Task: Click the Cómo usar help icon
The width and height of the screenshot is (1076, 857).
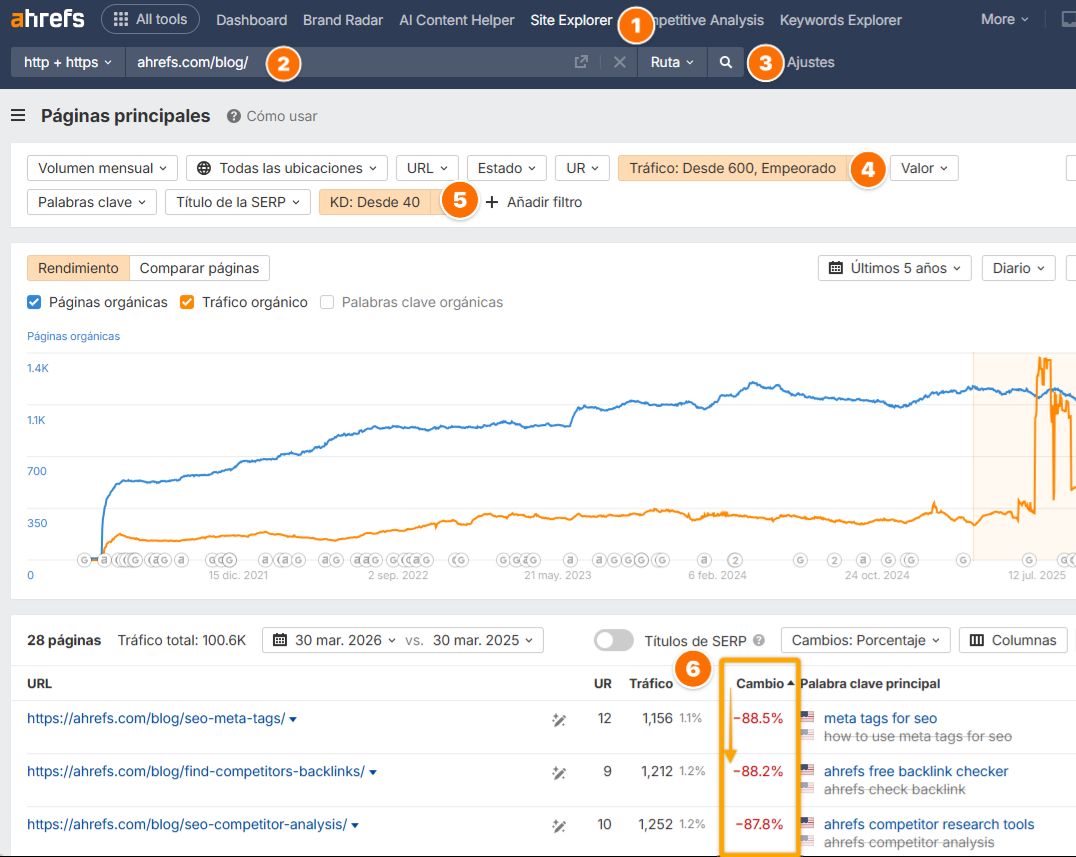Action: point(231,116)
